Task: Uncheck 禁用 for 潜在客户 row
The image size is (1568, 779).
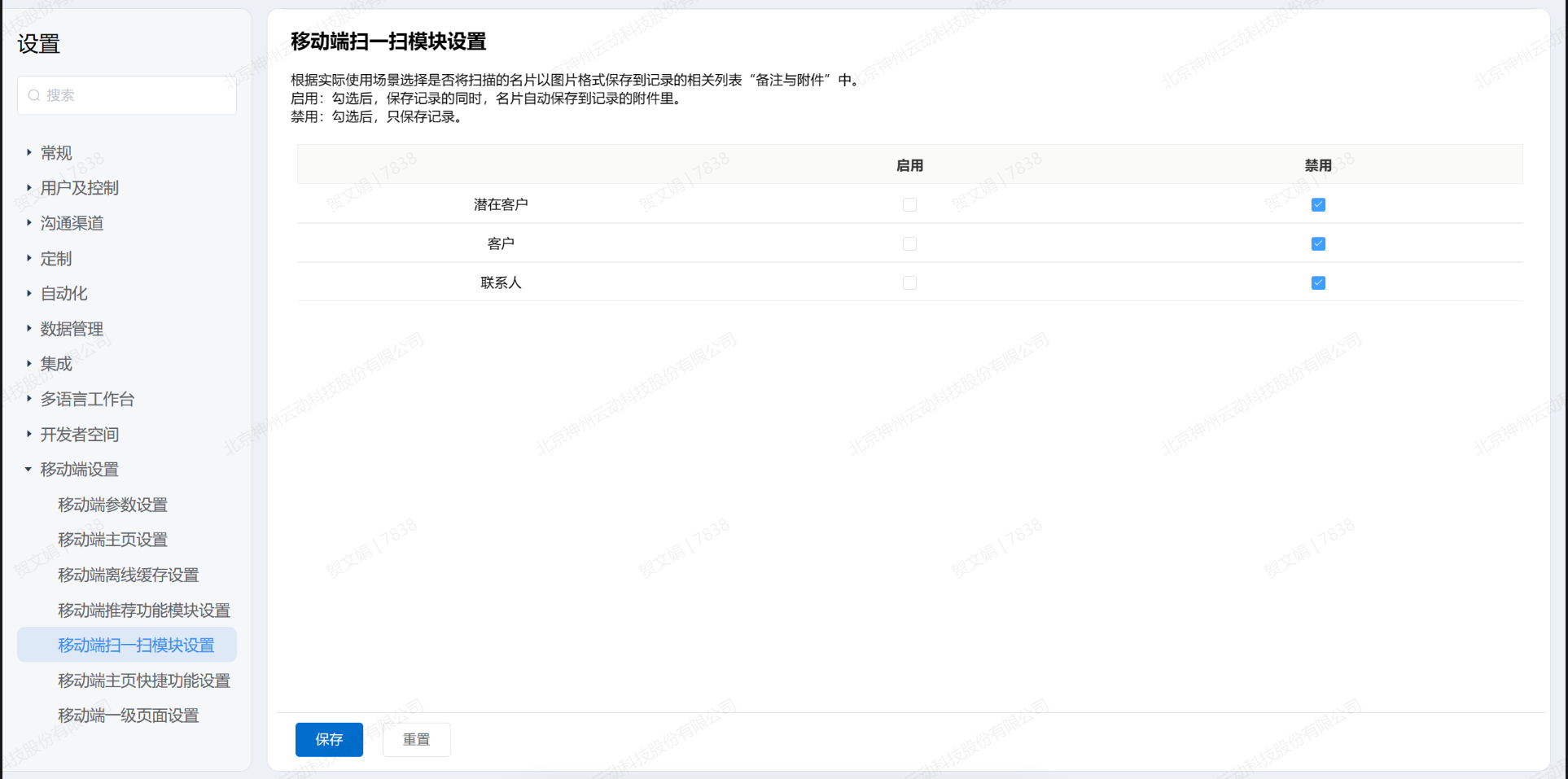Action: 1318,205
